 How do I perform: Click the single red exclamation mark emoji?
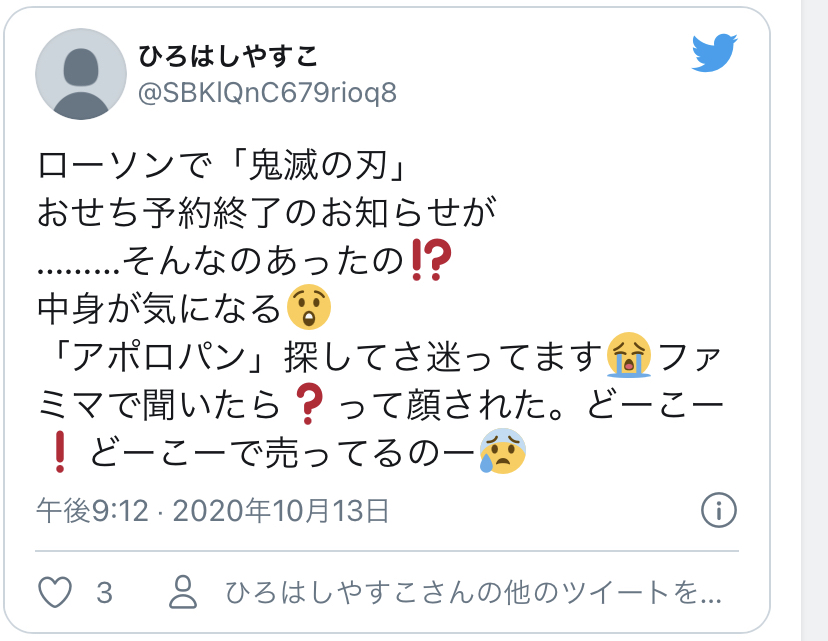pyautogui.click(x=60, y=451)
